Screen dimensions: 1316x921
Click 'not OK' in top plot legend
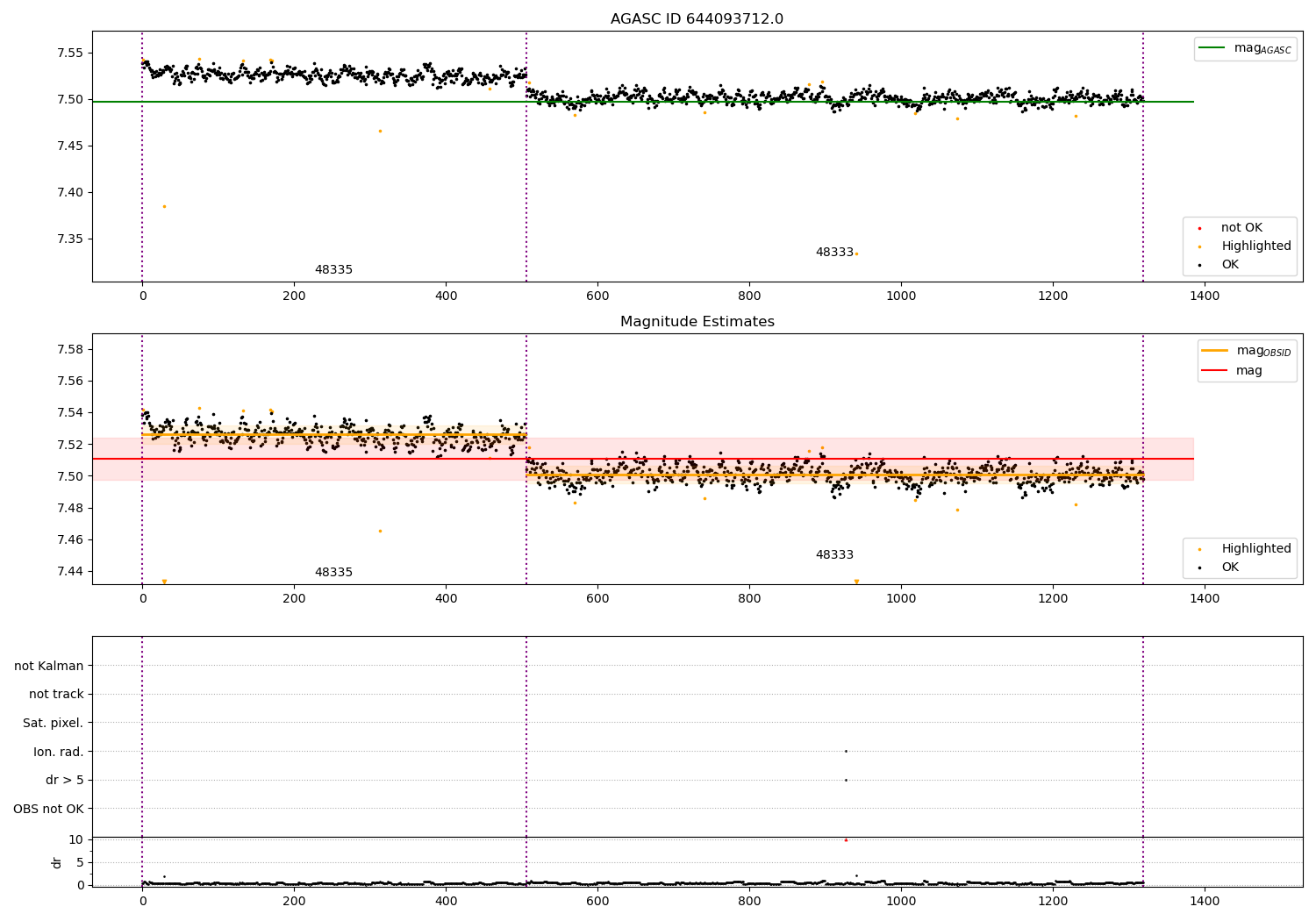pos(1241,228)
